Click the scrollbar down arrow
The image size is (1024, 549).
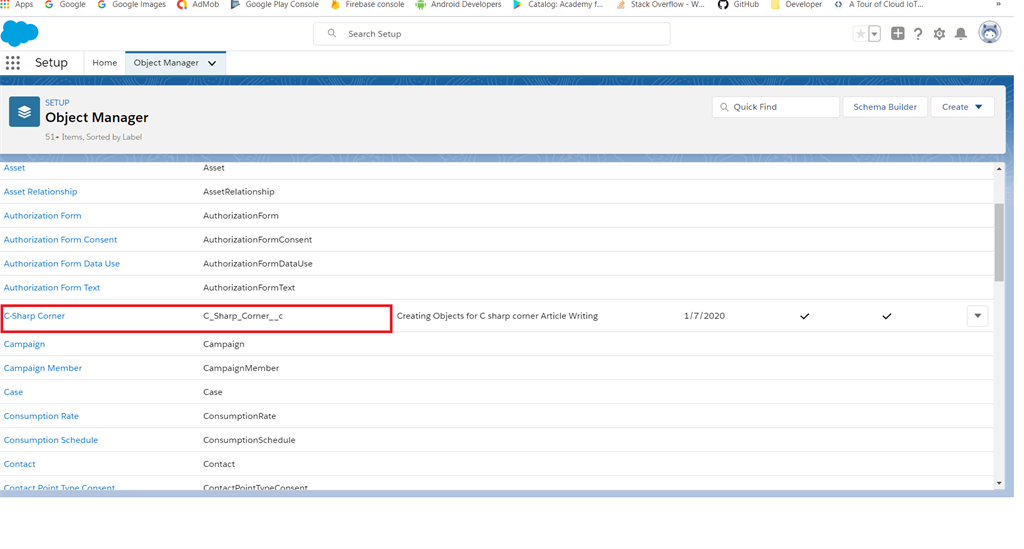click(999, 483)
